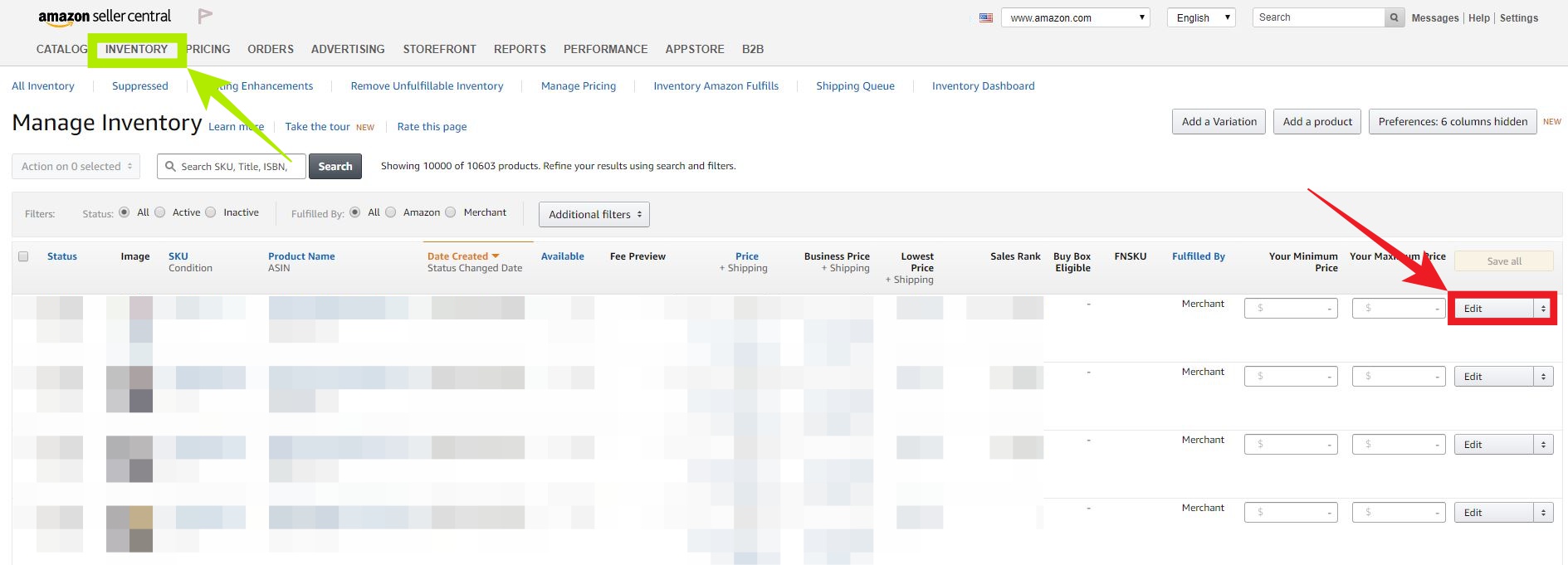Click the Rate this page link
Image resolution: width=1568 pixels, height=565 pixels.
pos(432,126)
